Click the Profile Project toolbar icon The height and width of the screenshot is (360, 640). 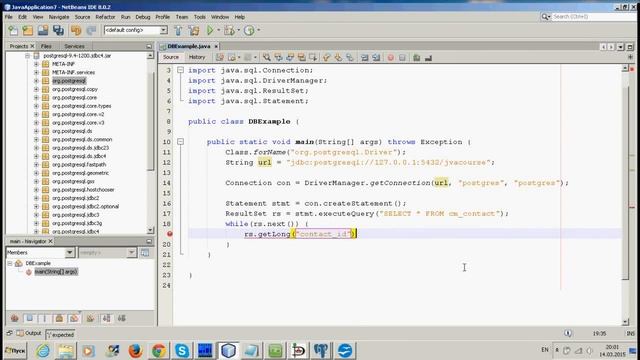249,30
